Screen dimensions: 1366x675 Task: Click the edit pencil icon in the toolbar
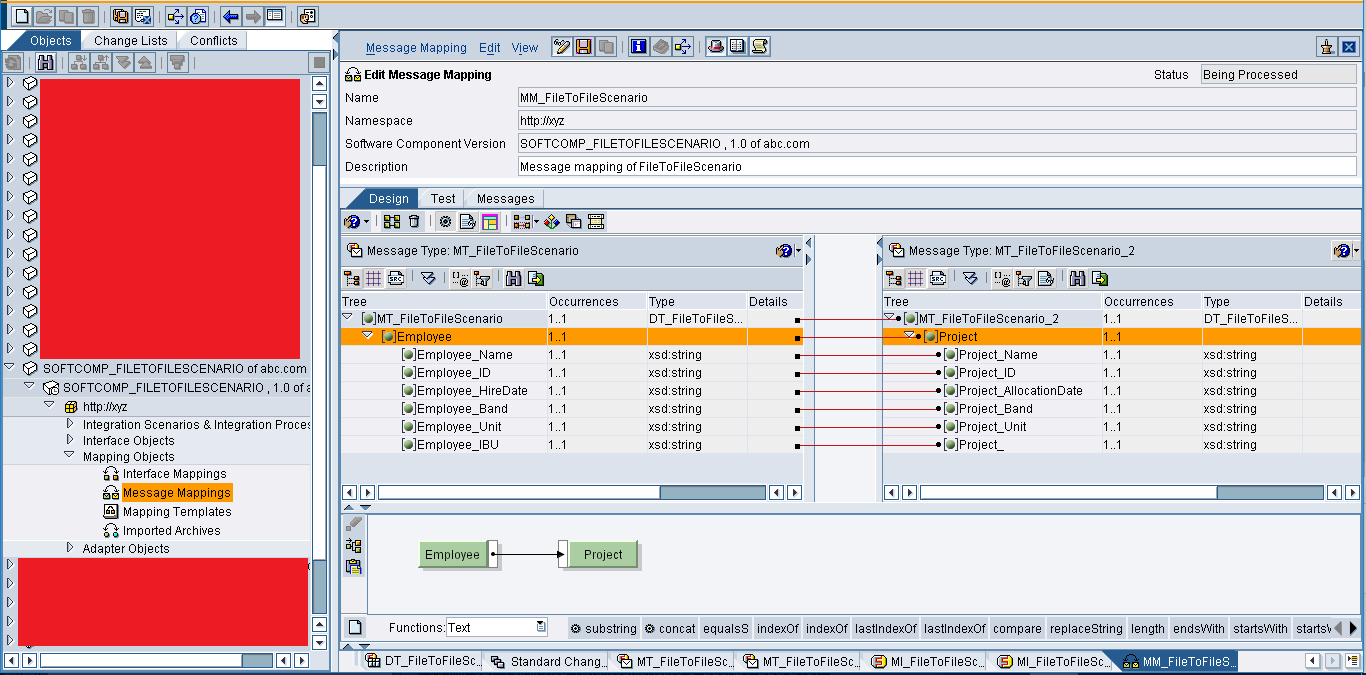[561, 46]
